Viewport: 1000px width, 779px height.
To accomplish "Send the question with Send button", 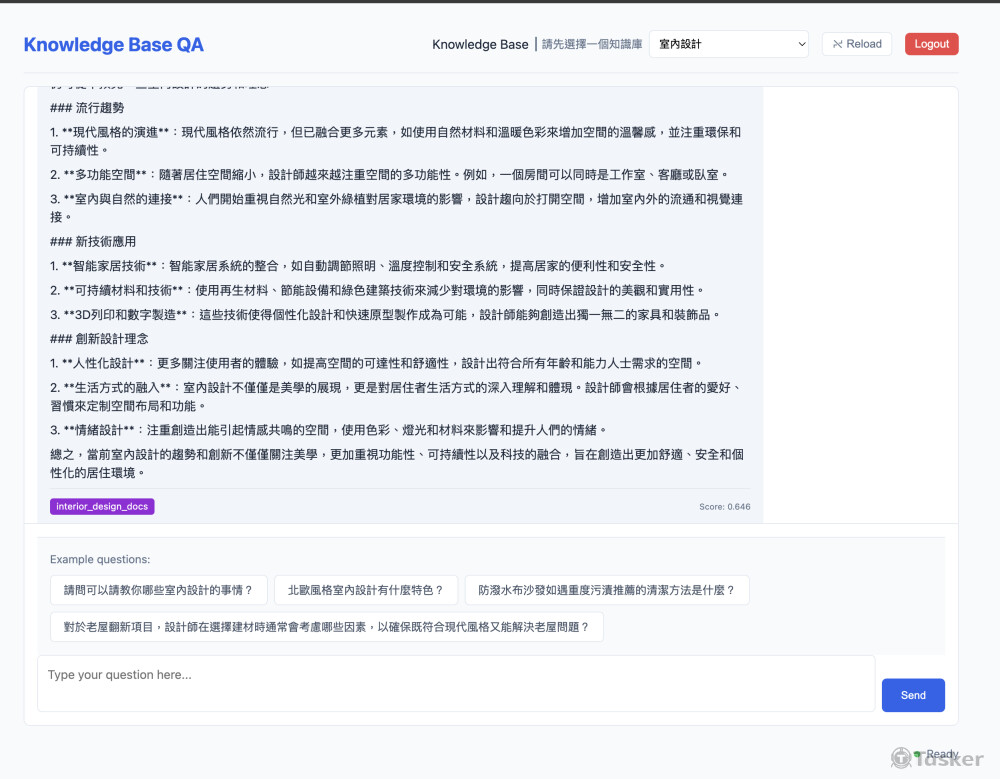I will point(912,695).
